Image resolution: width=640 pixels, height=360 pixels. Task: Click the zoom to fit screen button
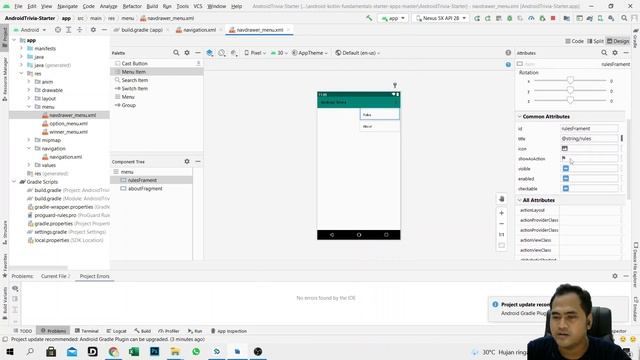point(502,245)
